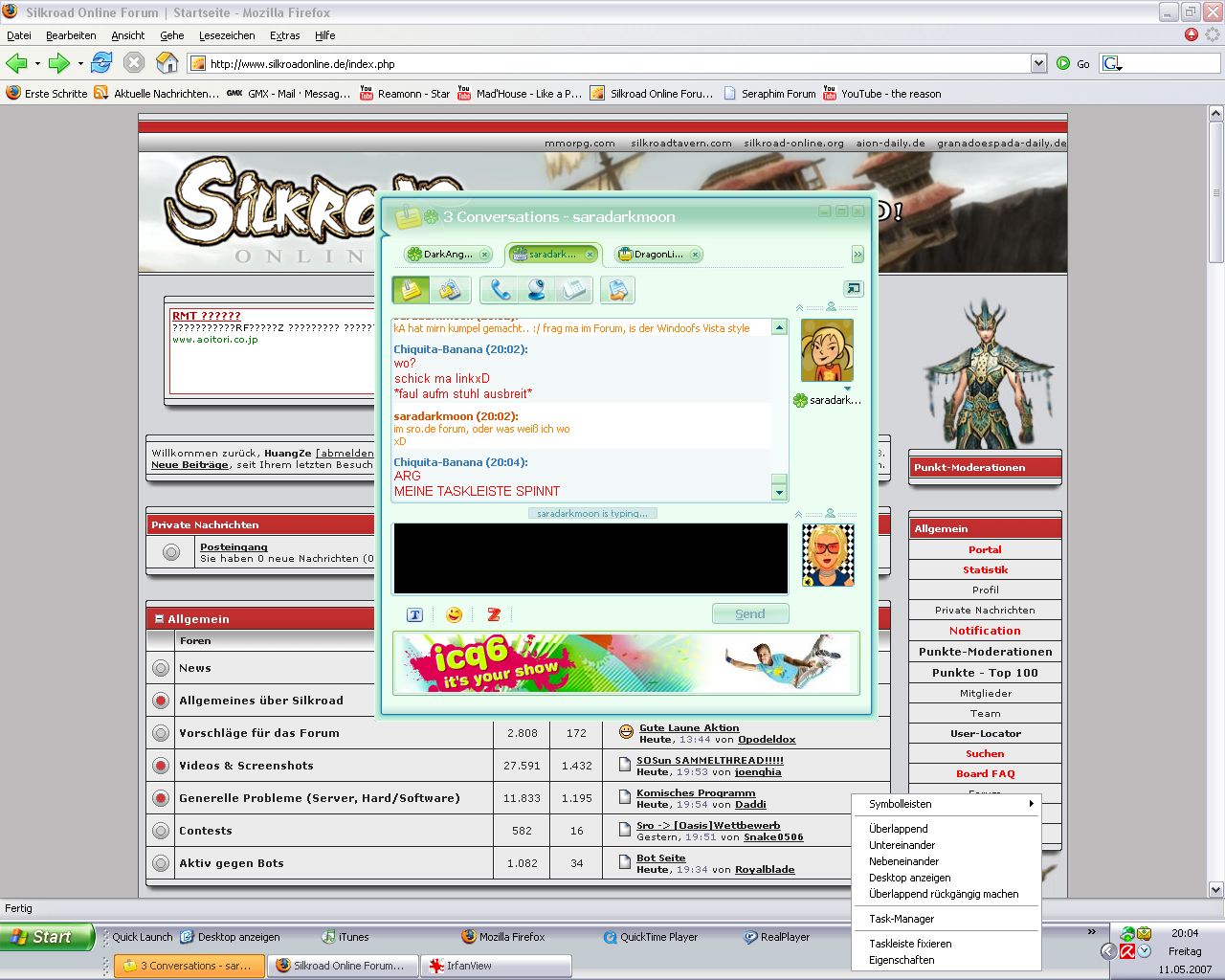This screenshot has width=1225, height=980.
Task: Click the red Z Zlango icon
Action: tap(494, 614)
